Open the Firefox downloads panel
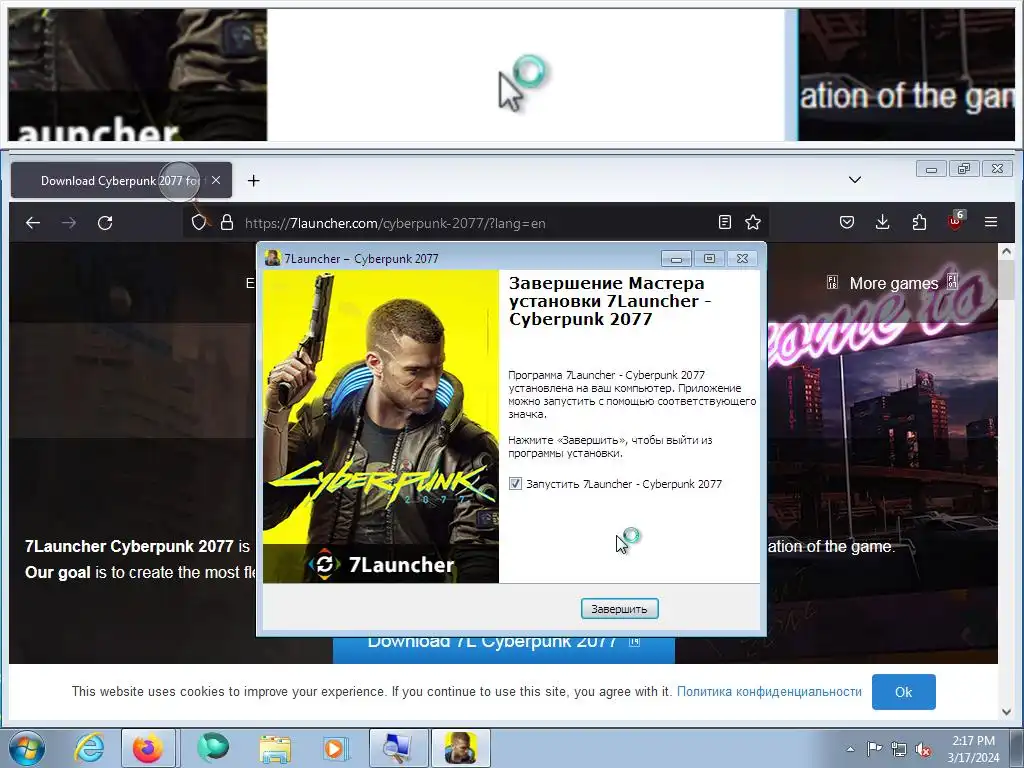The image size is (1024, 768). 882,223
